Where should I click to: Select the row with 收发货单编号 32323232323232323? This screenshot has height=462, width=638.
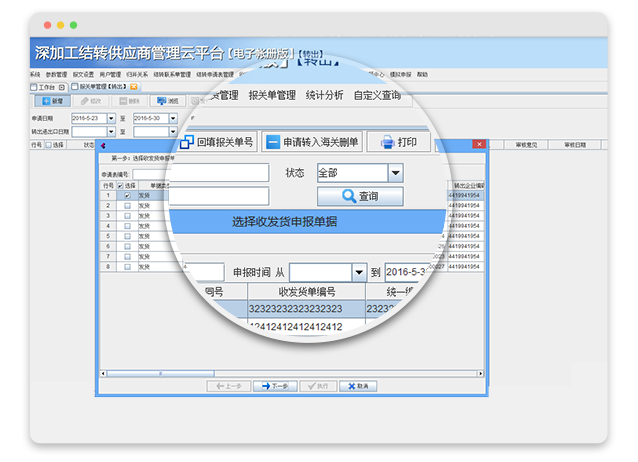(295, 309)
